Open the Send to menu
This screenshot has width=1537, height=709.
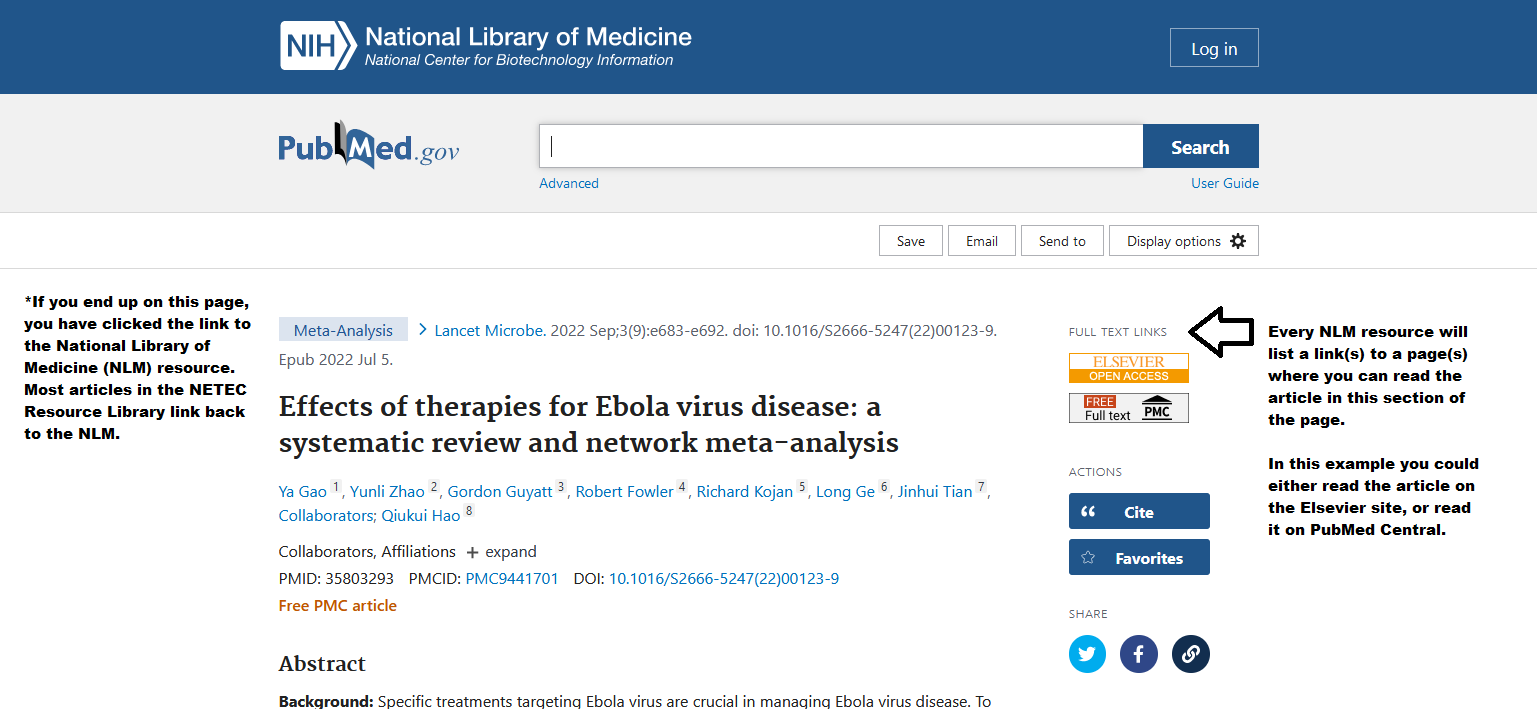[1062, 241]
